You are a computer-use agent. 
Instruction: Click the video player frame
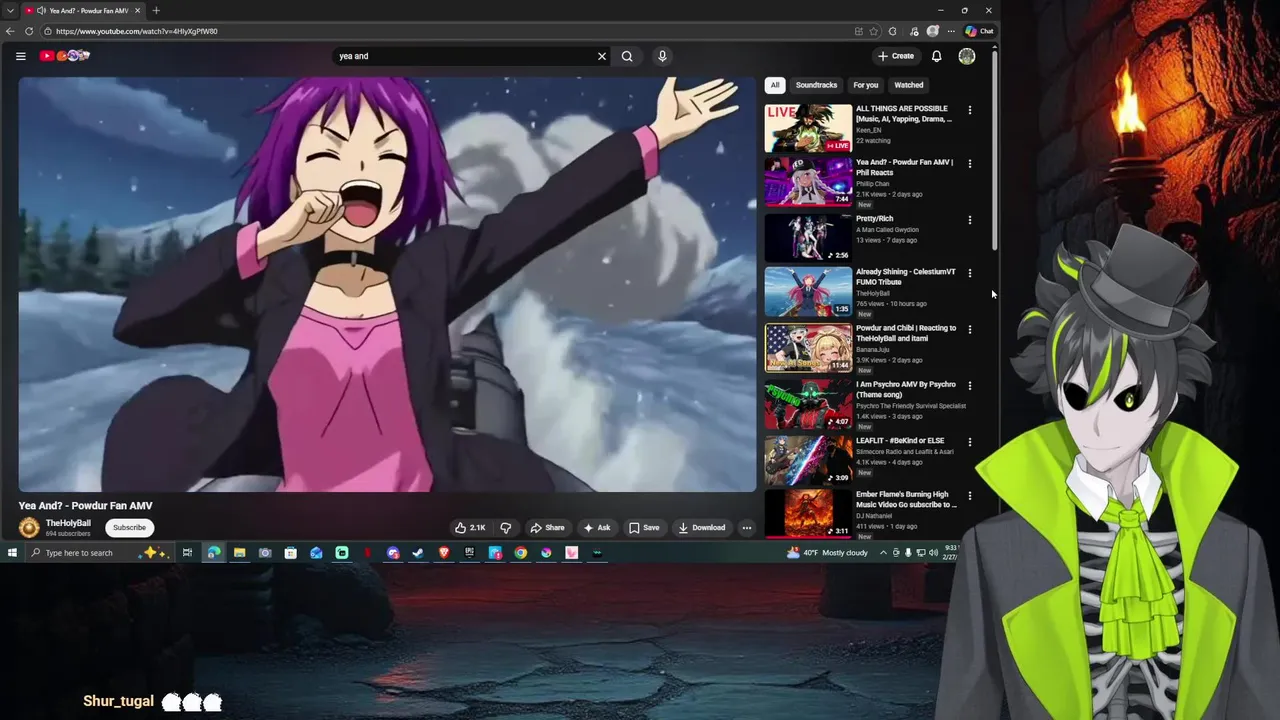tap(387, 285)
